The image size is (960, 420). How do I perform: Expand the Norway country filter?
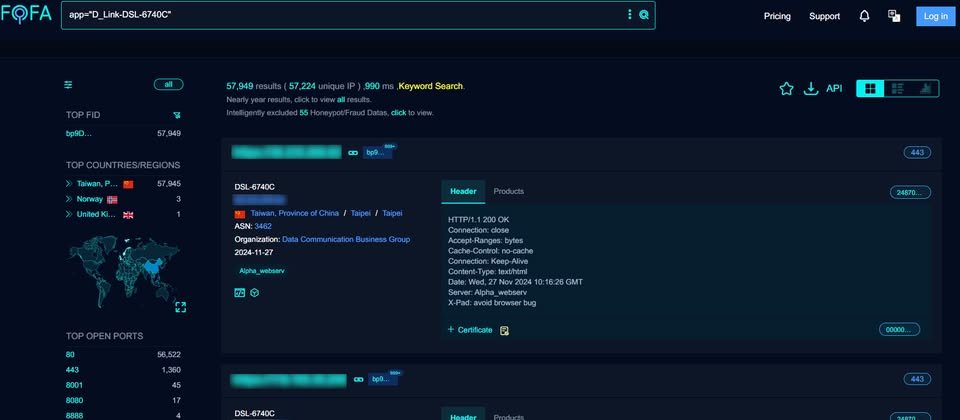pos(69,199)
